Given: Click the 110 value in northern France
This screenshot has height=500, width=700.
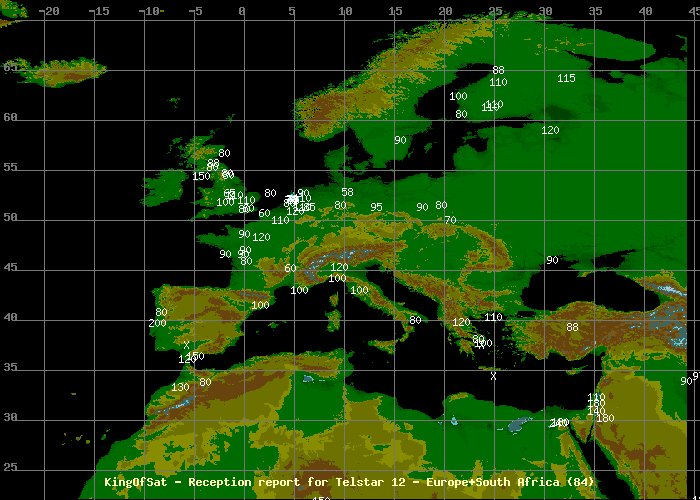Looking at the screenshot, I should coord(280,221).
